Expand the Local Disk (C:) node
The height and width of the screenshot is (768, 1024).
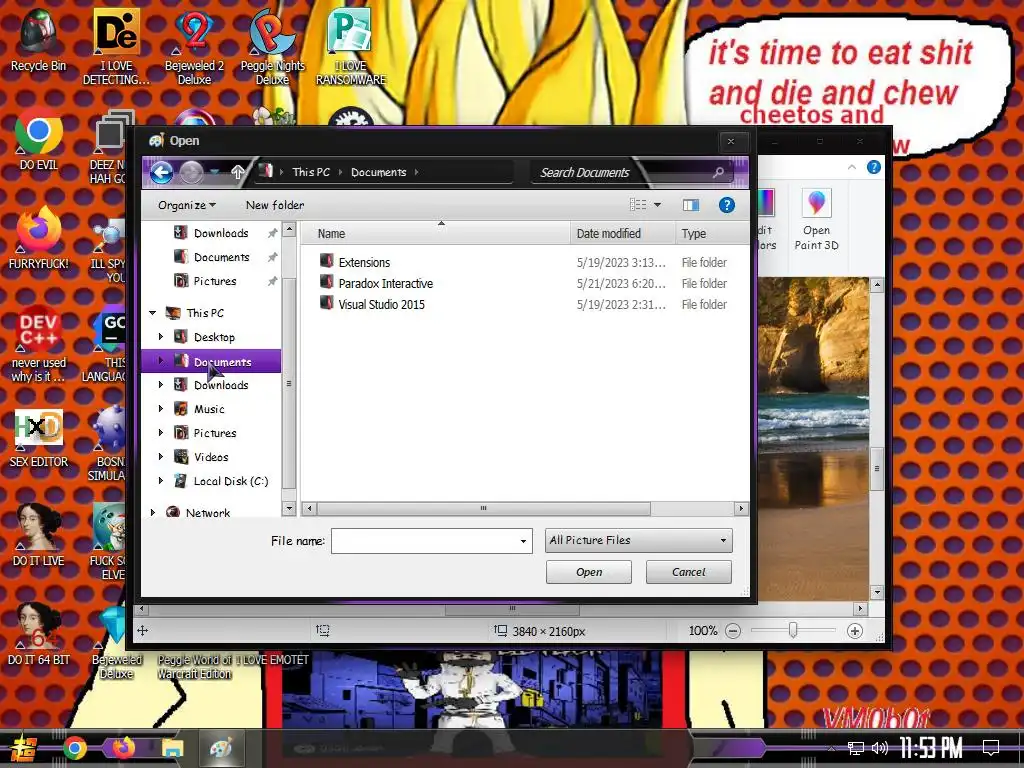[161, 481]
